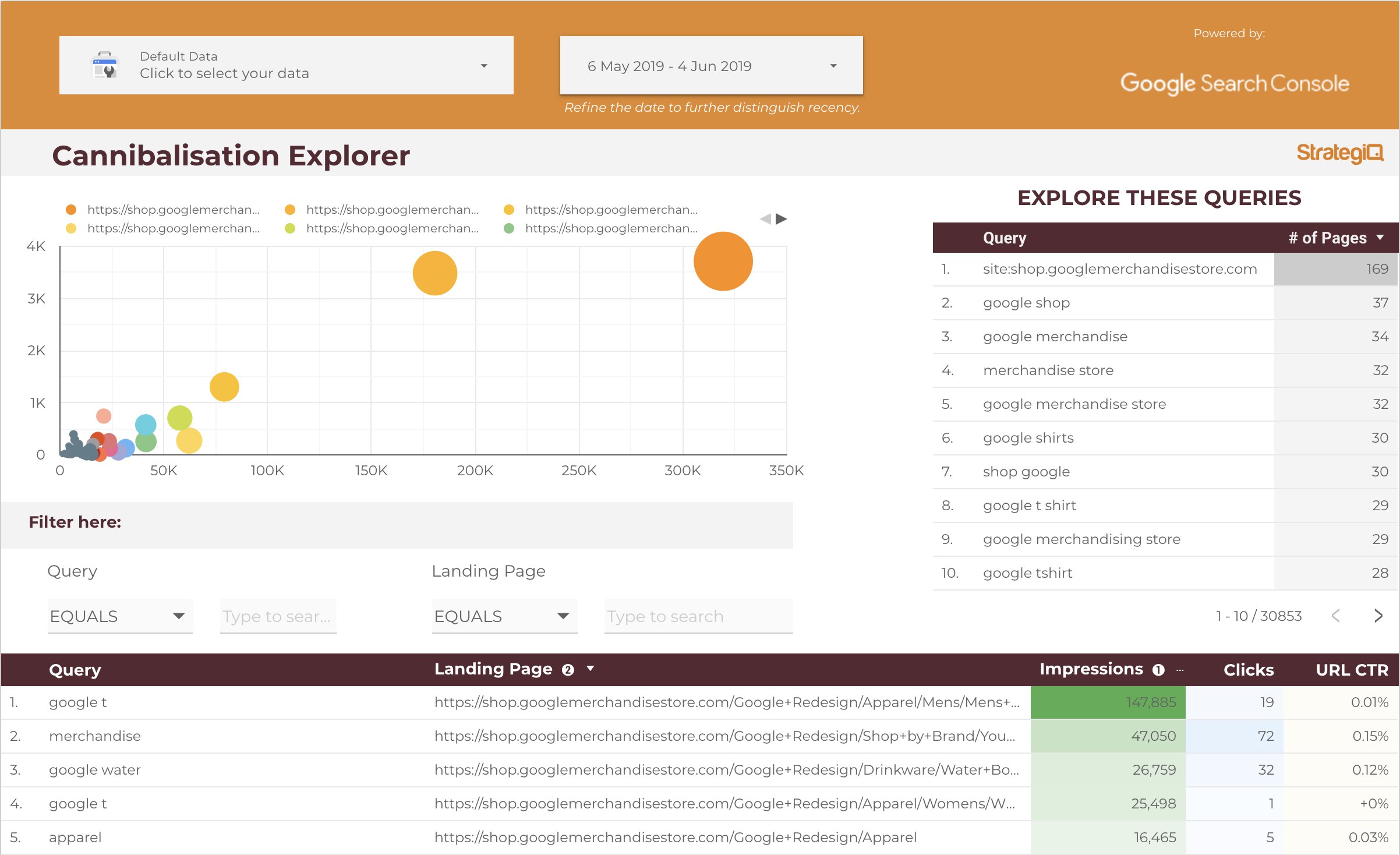Open the Query EQUALS operator dropdown
This screenshot has height=855, width=1400.
(120, 616)
